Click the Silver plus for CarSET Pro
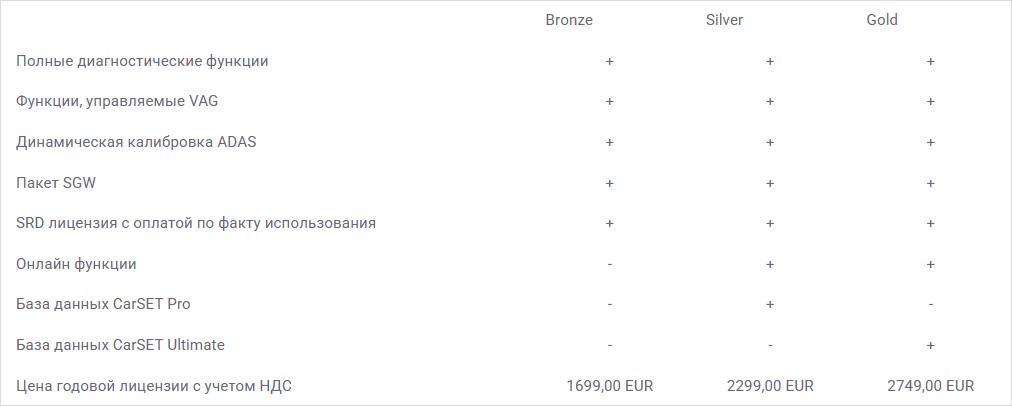 (769, 304)
